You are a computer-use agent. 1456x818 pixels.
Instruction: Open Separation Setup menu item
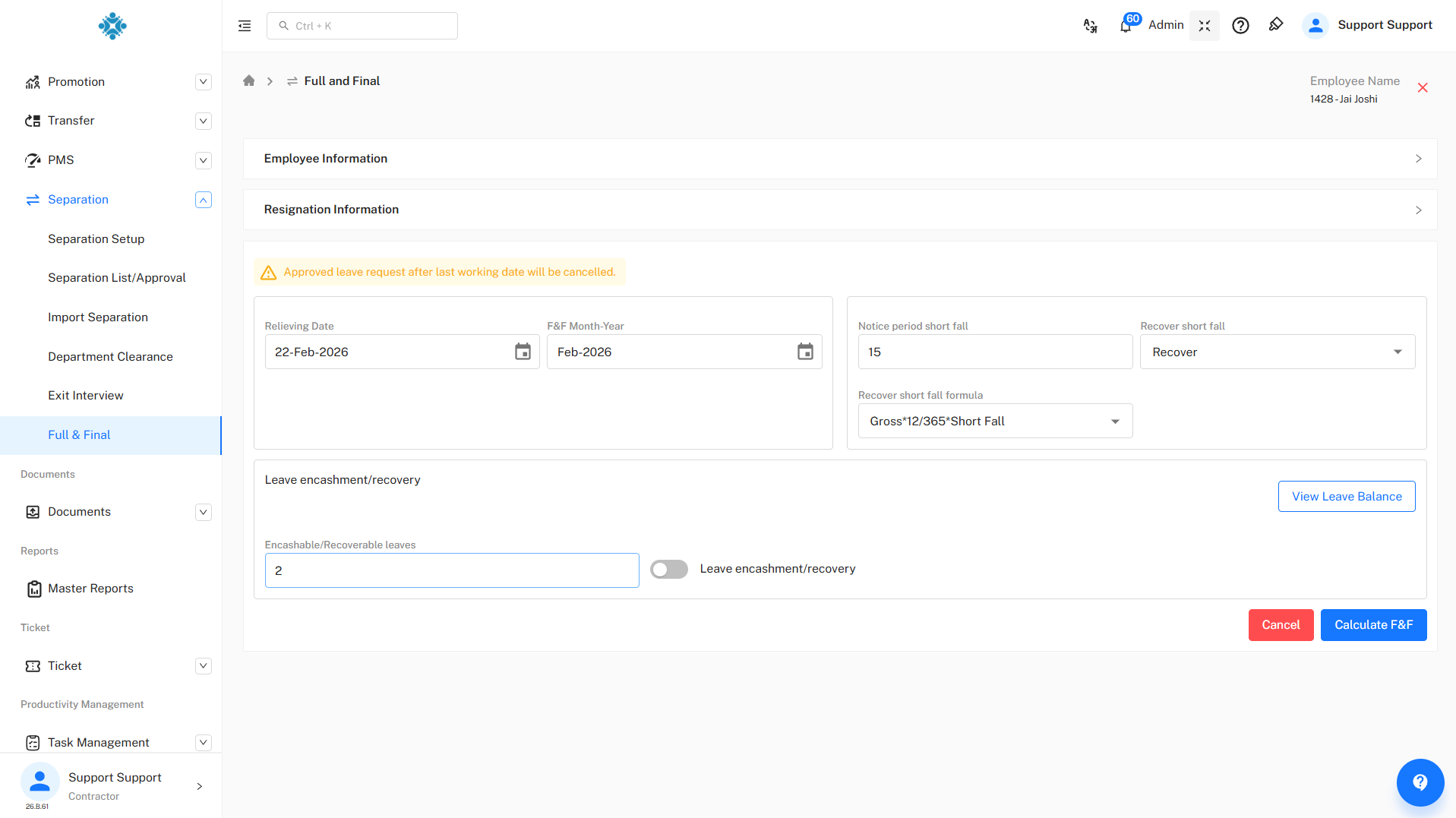pyautogui.click(x=96, y=238)
